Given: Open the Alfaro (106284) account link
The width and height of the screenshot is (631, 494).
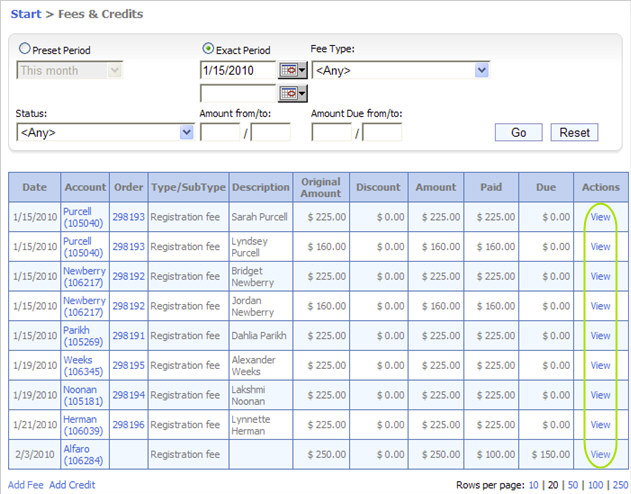Looking at the screenshot, I should pos(83,454).
